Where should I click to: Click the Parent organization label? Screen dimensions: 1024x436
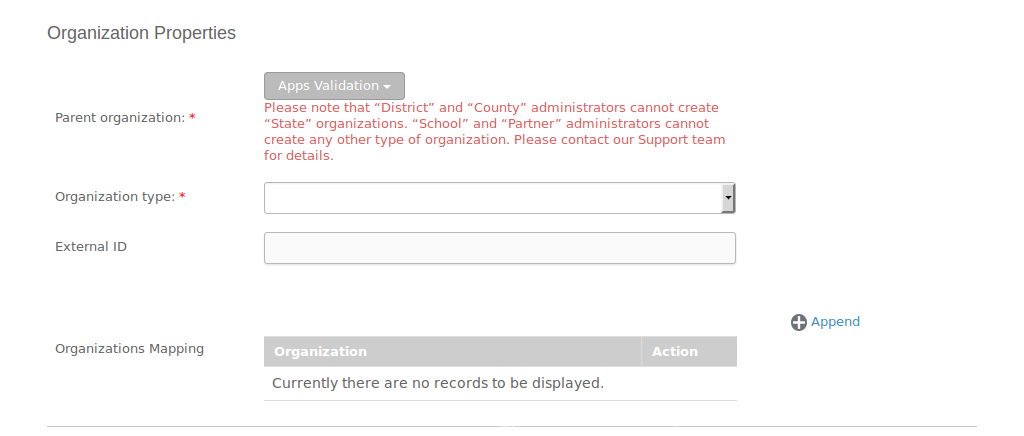pyautogui.click(x=125, y=118)
